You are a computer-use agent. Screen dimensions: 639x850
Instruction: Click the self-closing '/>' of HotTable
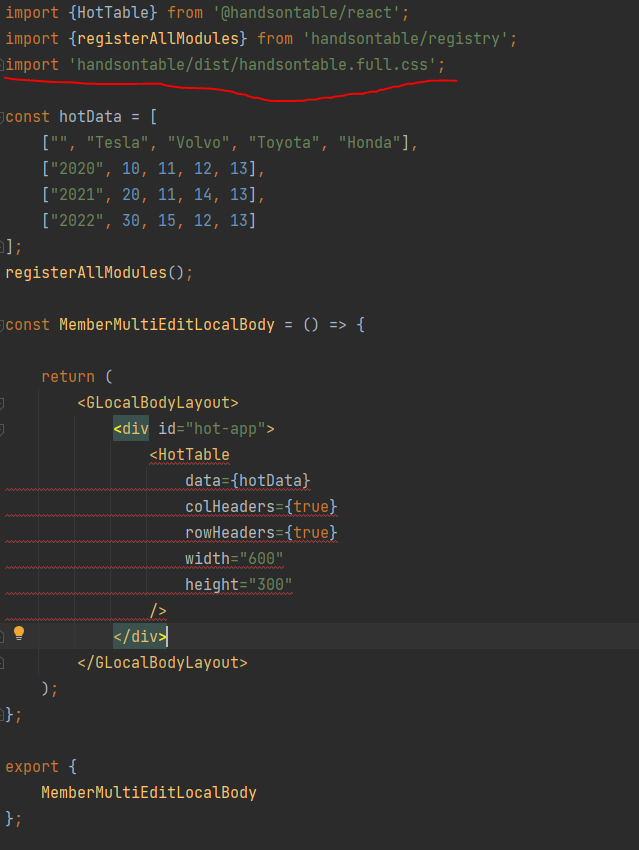(158, 611)
